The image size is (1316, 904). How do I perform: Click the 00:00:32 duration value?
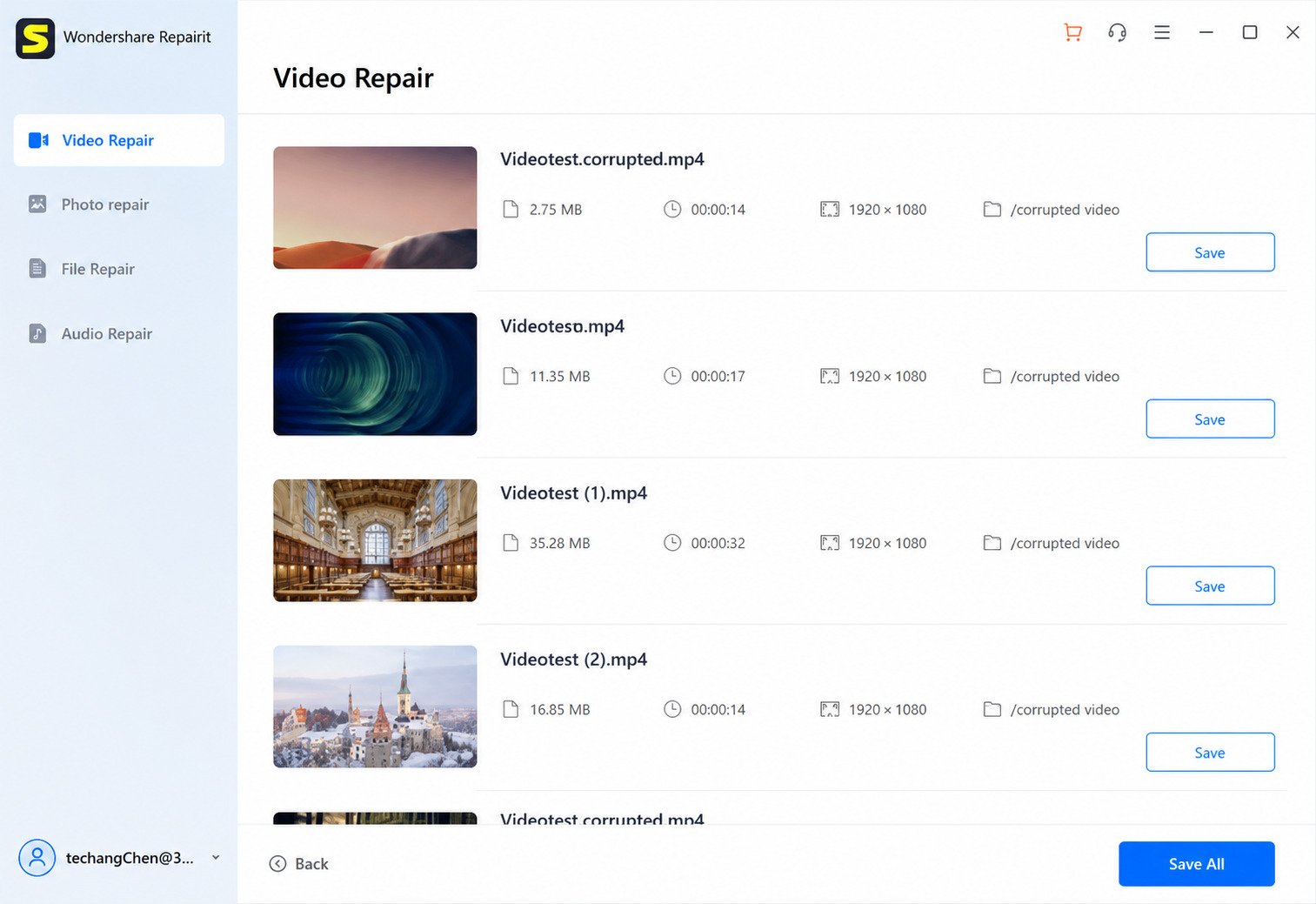718,543
